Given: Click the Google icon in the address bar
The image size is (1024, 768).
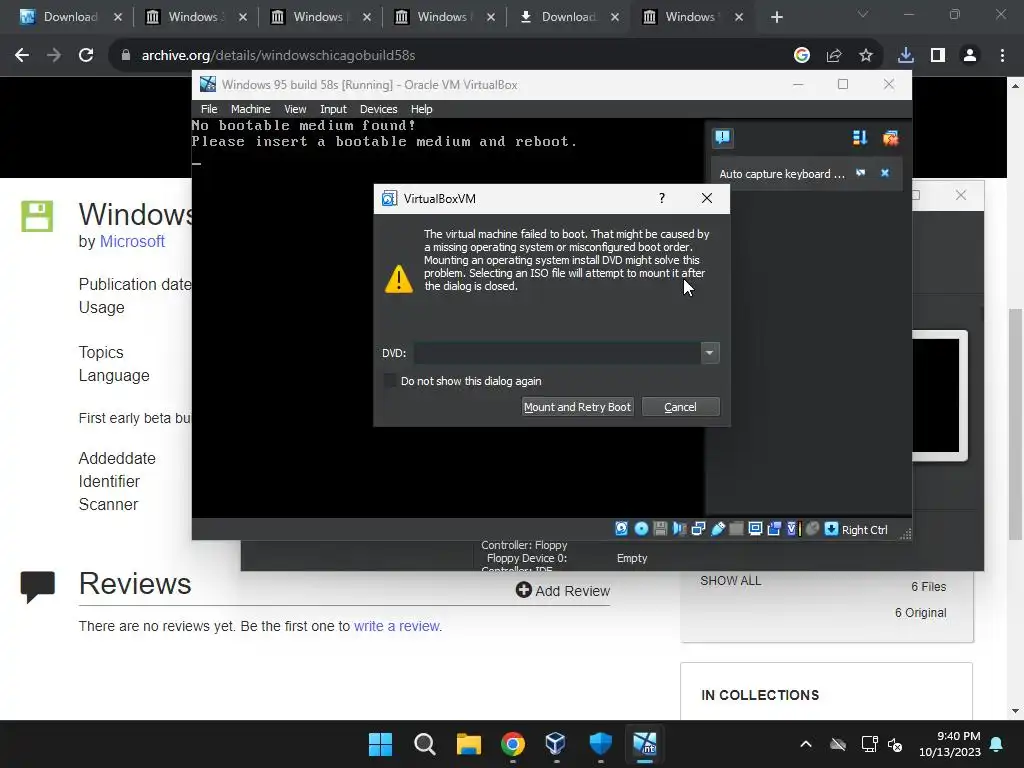Looking at the screenshot, I should click(x=802, y=56).
